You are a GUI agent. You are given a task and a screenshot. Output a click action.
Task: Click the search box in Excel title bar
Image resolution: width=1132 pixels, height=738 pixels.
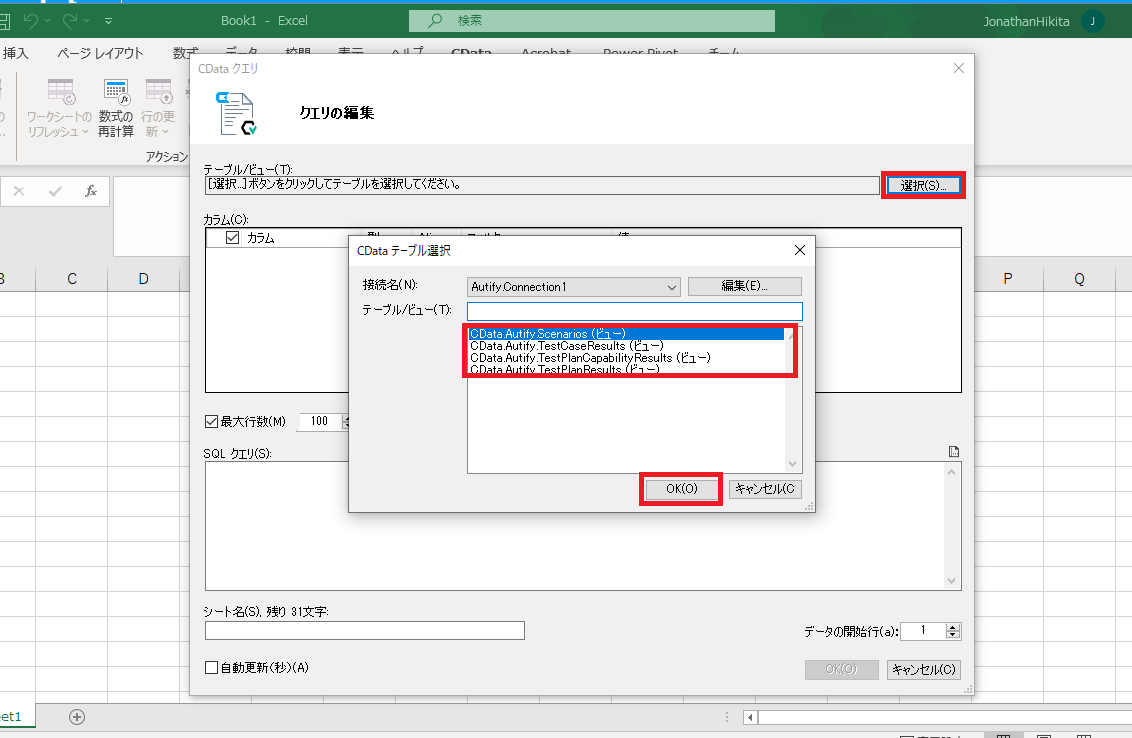591,21
